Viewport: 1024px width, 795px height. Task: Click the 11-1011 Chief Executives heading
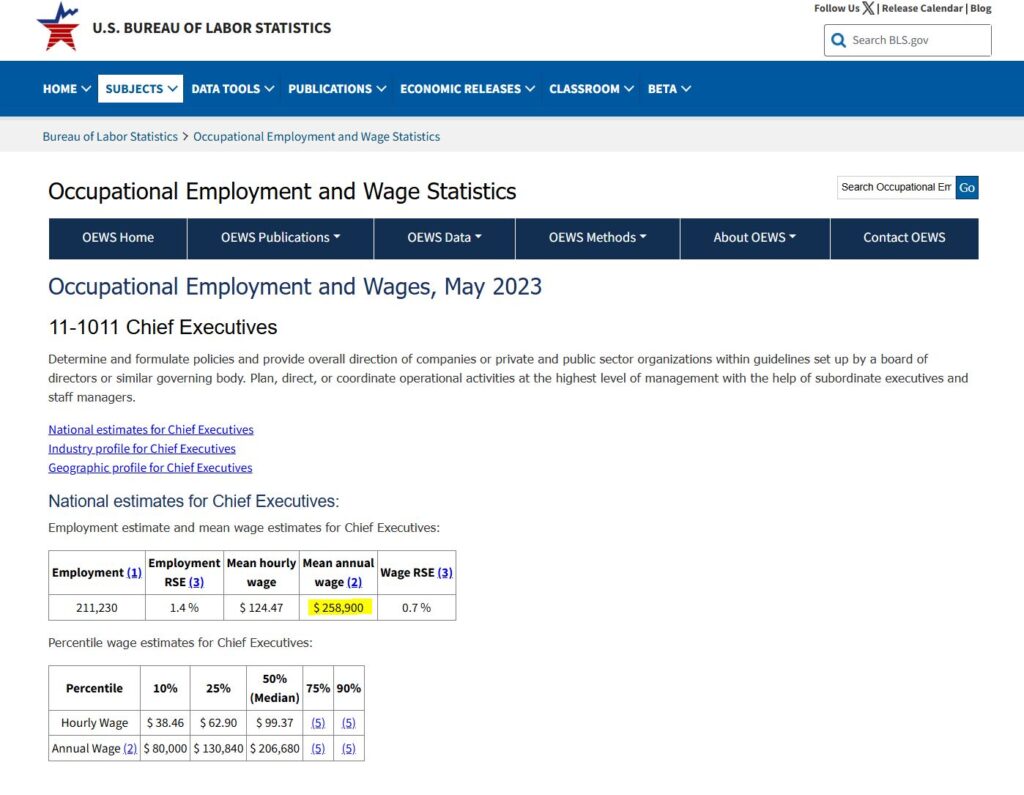point(163,327)
